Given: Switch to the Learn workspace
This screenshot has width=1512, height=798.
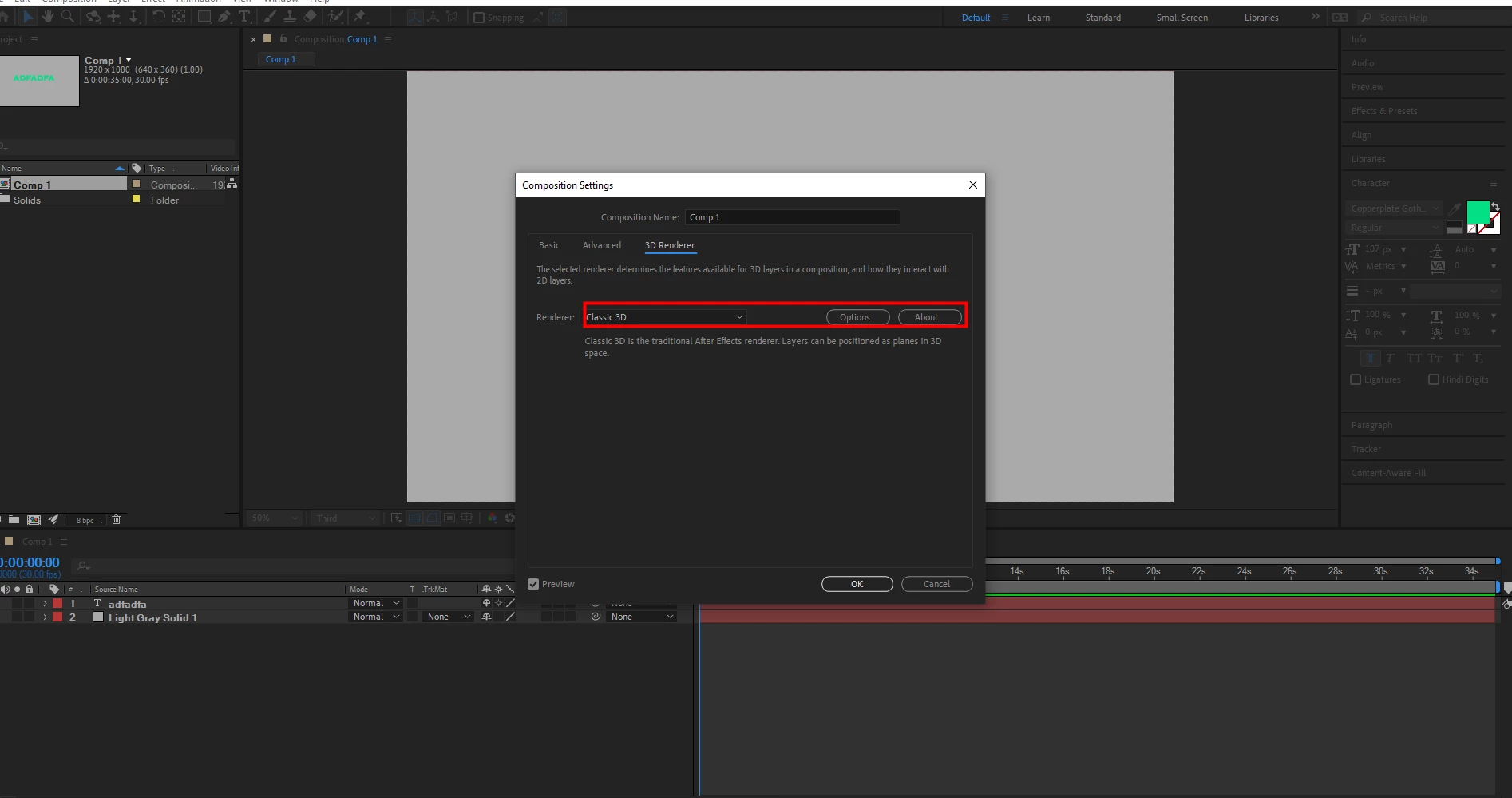Looking at the screenshot, I should pyautogui.click(x=1039, y=18).
